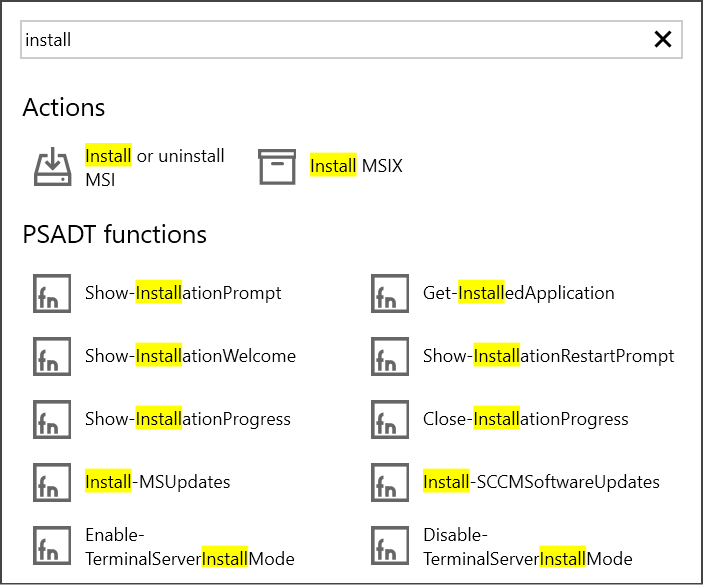Pick Show-InstallationWelcome function name
This screenshot has height=585, width=704.
point(190,356)
